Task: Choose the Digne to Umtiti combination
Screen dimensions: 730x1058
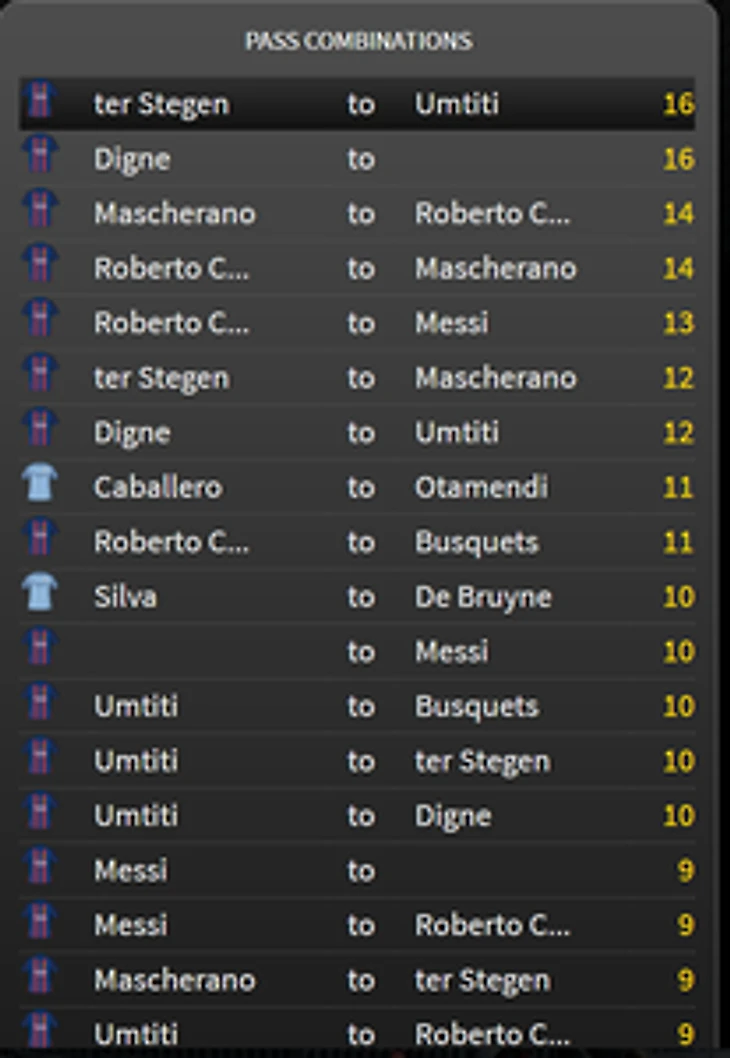Action: 357,433
